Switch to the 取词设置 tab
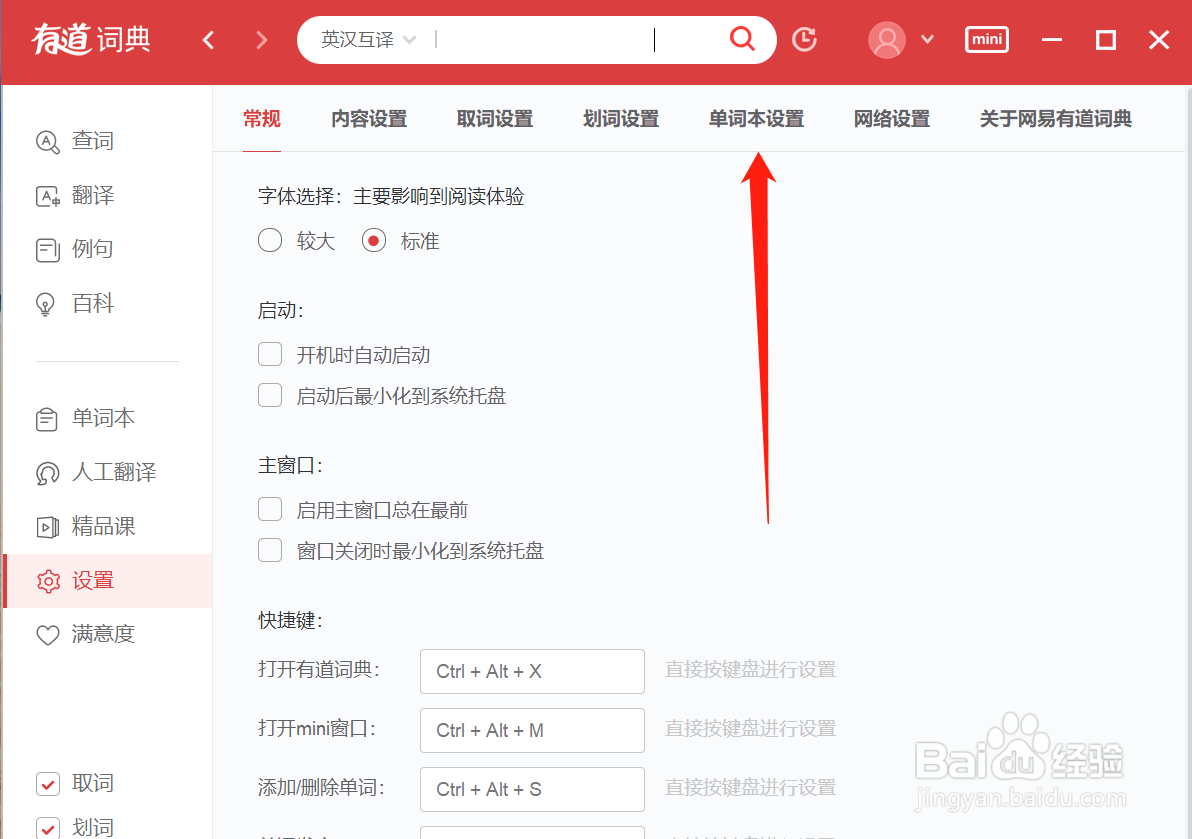The height and width of the screenshot is (839, 1192). (495, 119)
